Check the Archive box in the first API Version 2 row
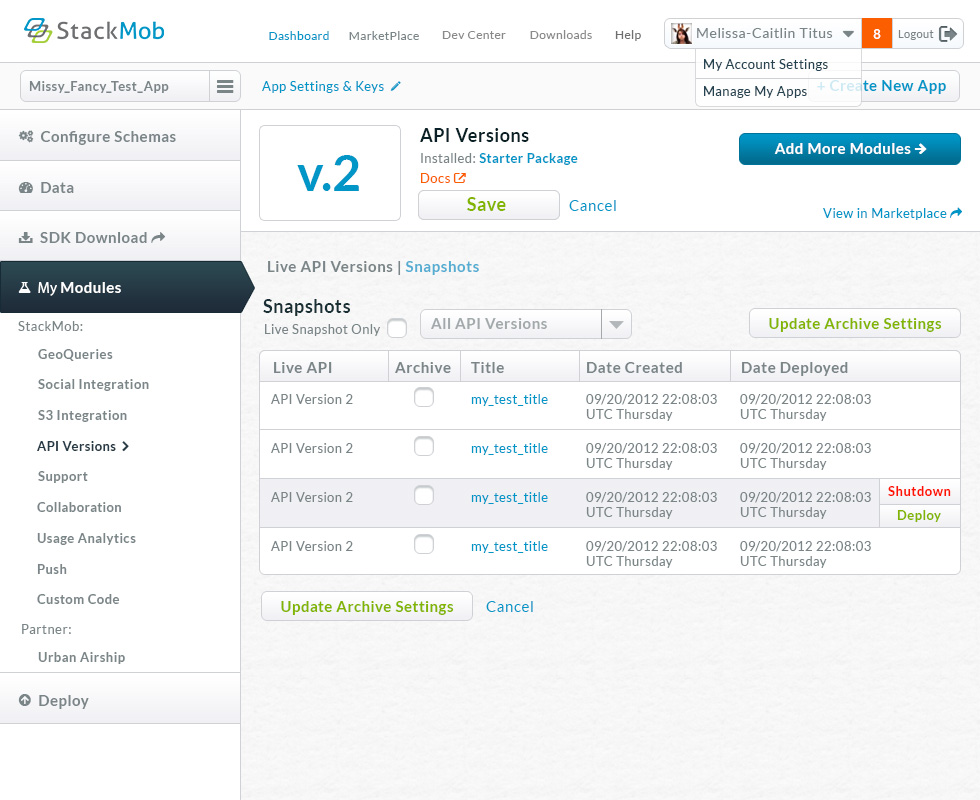This screenshot has width=980, height=800. (x=424, y=398)
